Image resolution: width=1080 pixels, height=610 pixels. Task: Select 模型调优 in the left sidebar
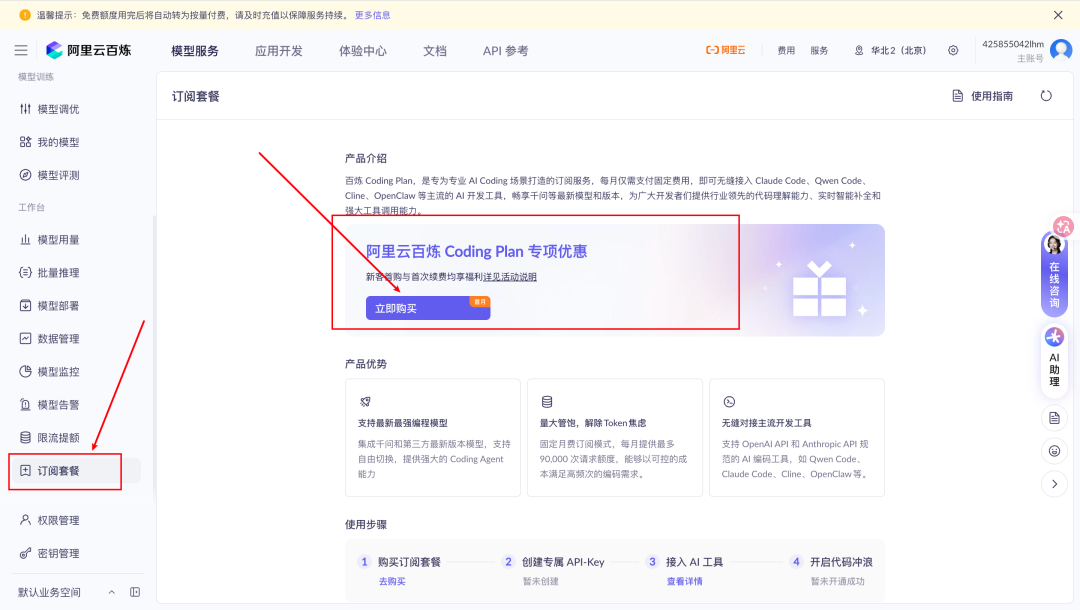tap(60, 108)
